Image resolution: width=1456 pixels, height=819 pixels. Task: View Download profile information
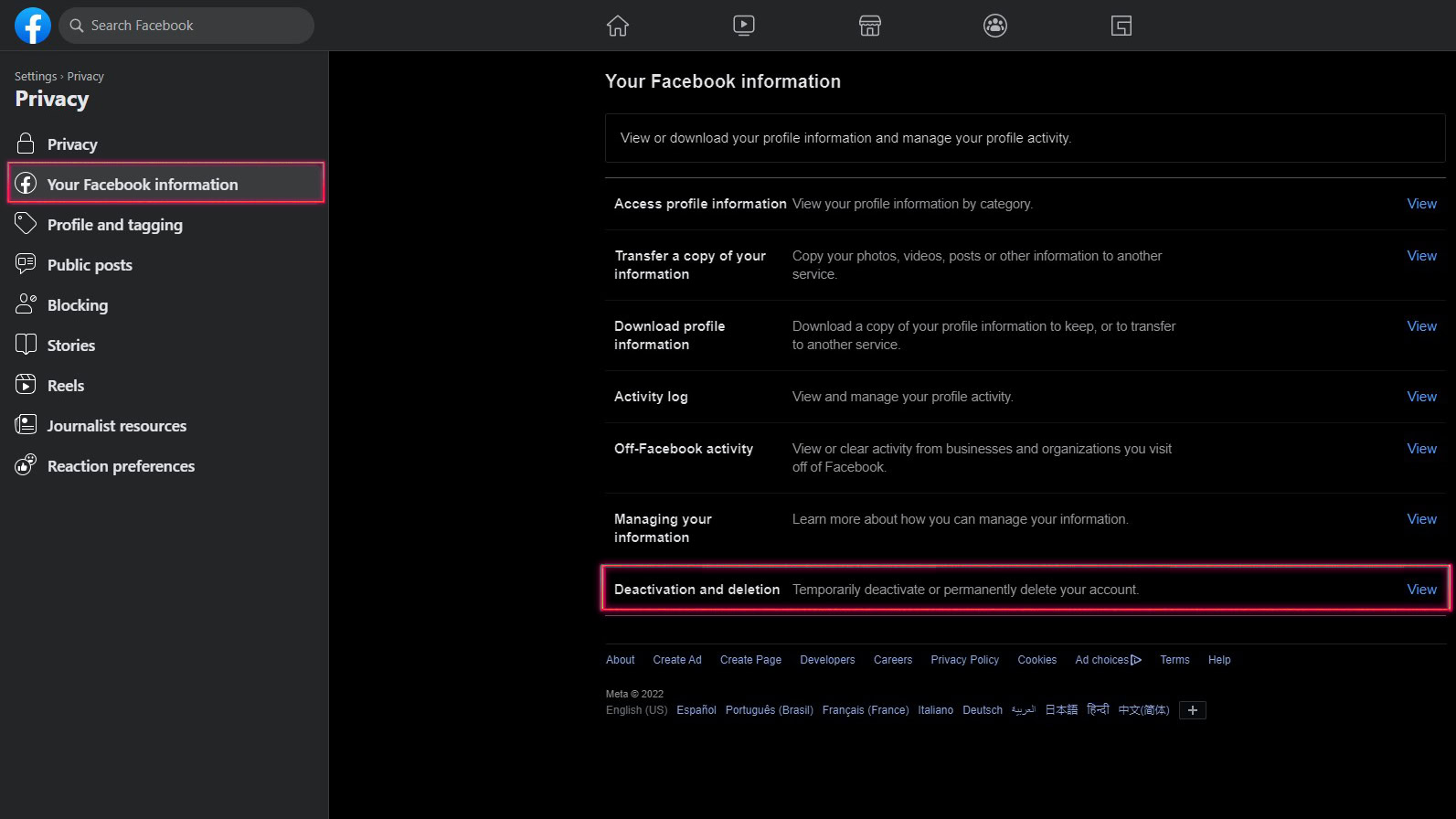click(1421, 326)
